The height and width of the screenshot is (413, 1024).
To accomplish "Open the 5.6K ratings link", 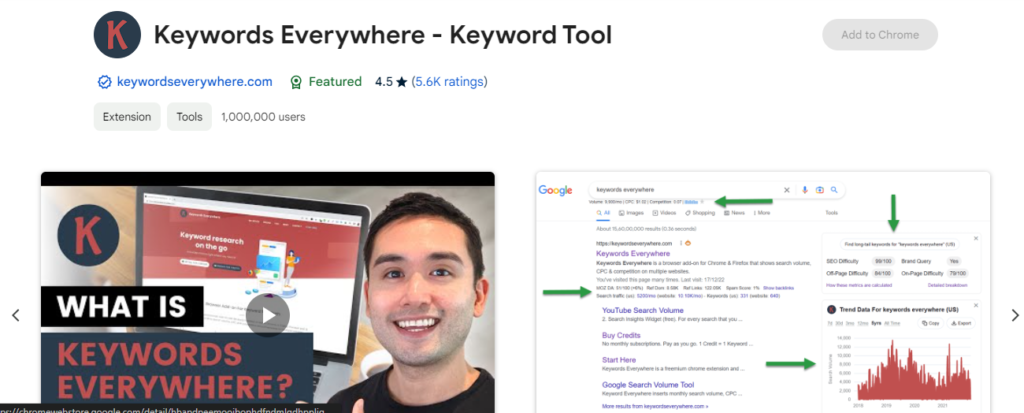I will coord(449,82).
